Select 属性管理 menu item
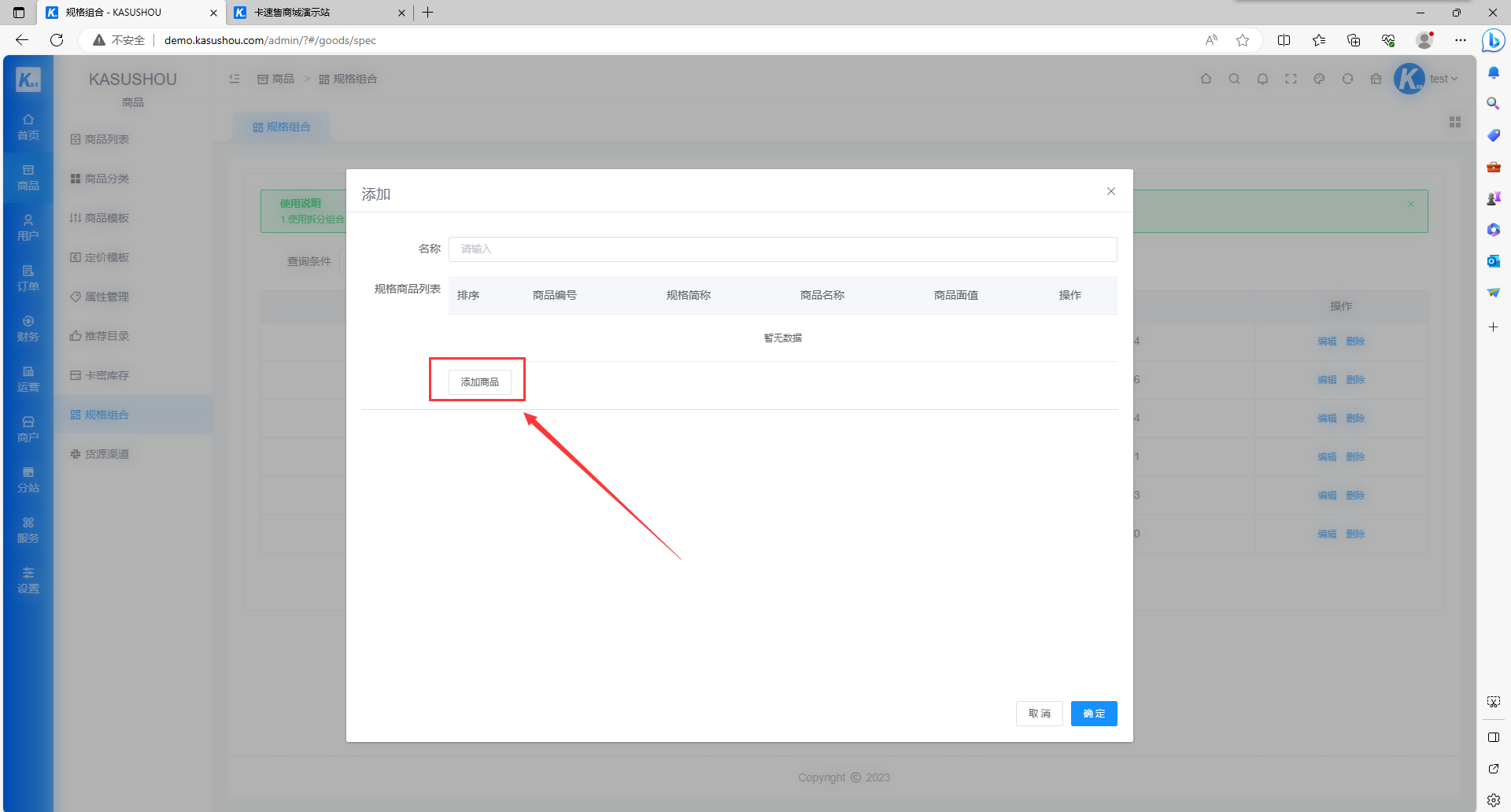1511x812 pixels. [133, 297]
